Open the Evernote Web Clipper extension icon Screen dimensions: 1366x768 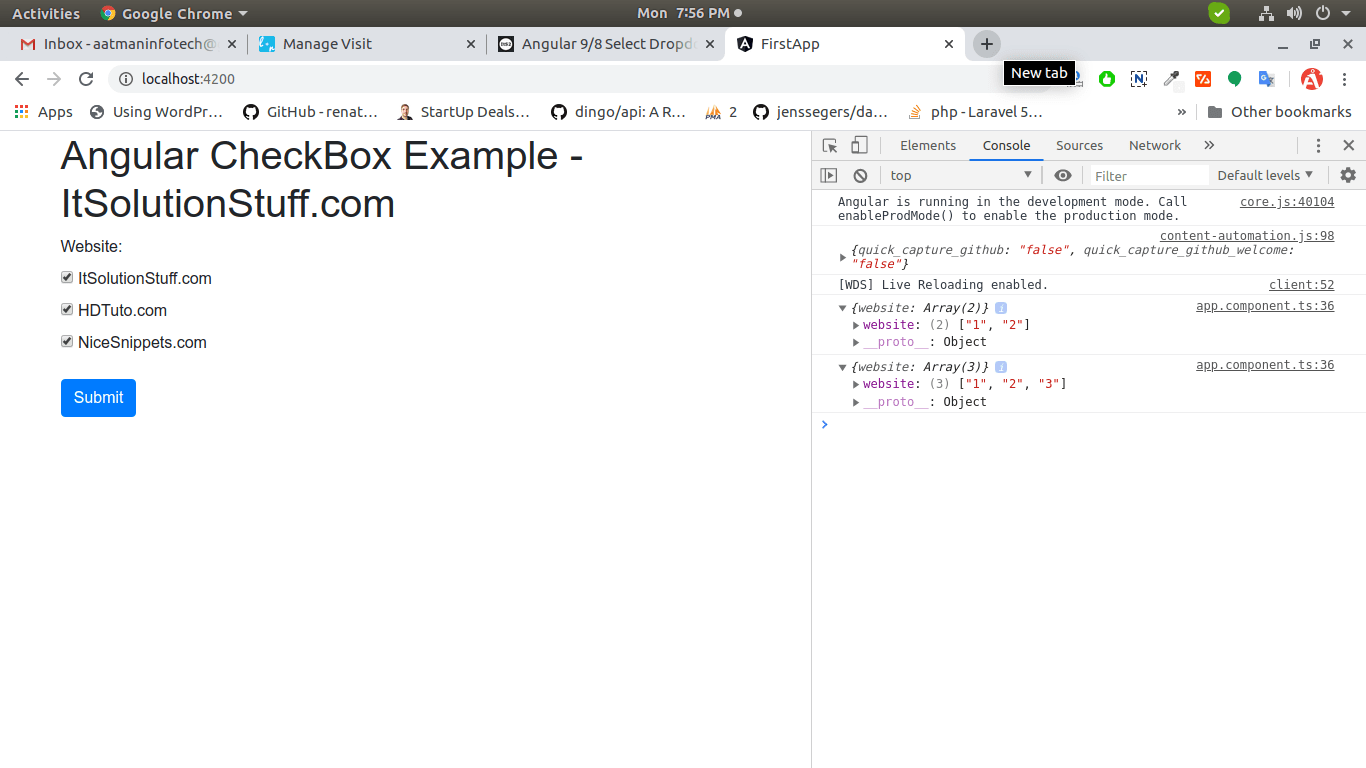click(x=1139, y=79)
